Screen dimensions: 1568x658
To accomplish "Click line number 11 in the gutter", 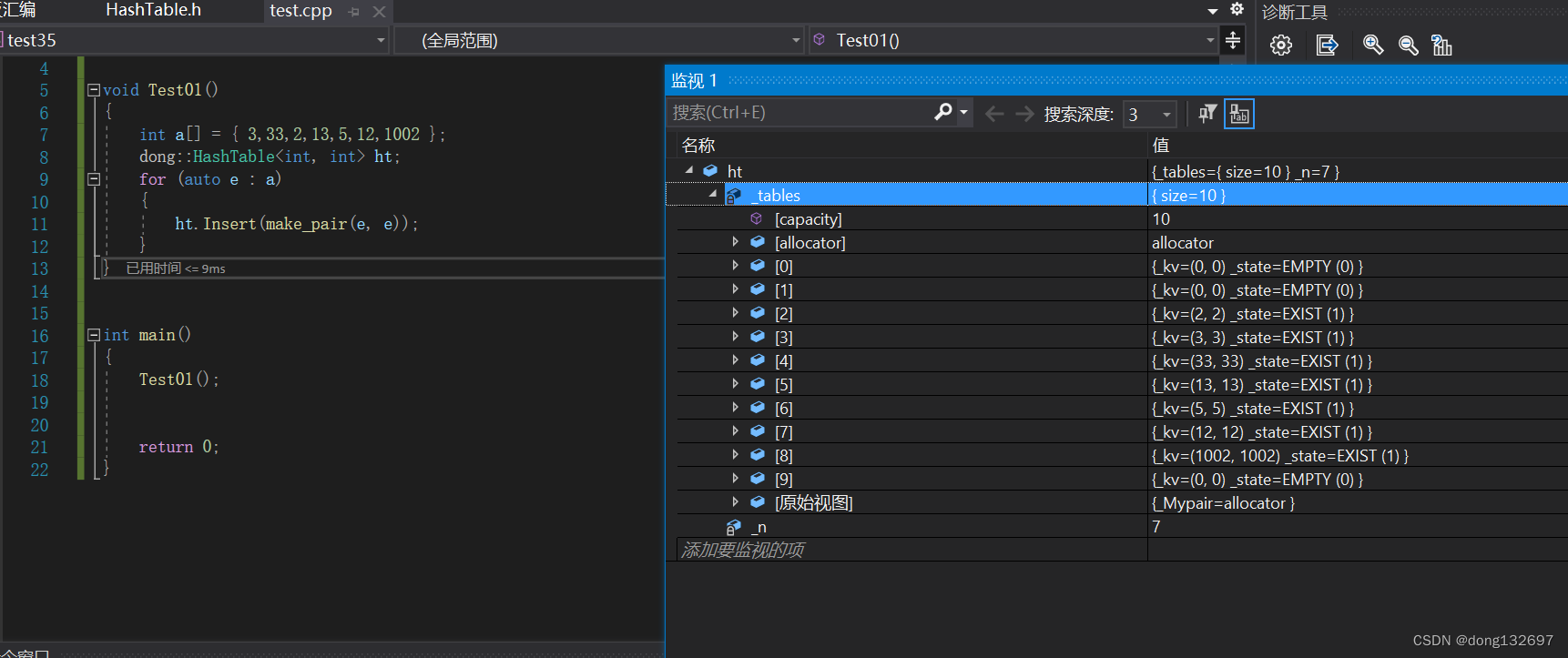I will 39,224.
